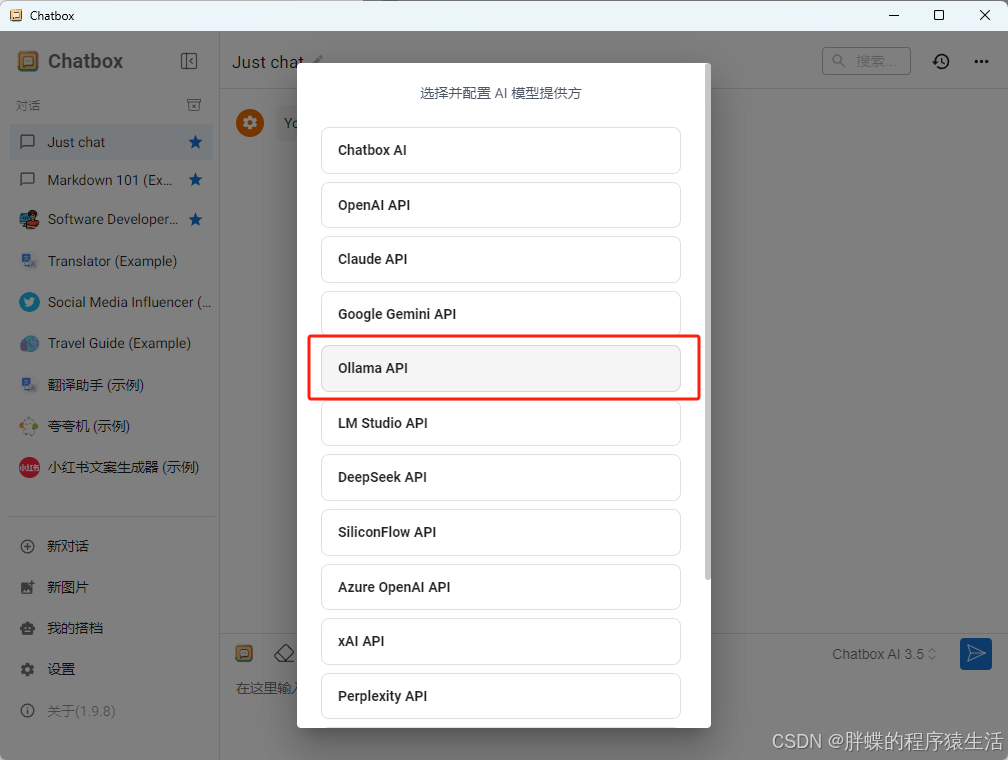Select Chatbox AI provider
1008x760 pixels.
(x=500, y=150)
